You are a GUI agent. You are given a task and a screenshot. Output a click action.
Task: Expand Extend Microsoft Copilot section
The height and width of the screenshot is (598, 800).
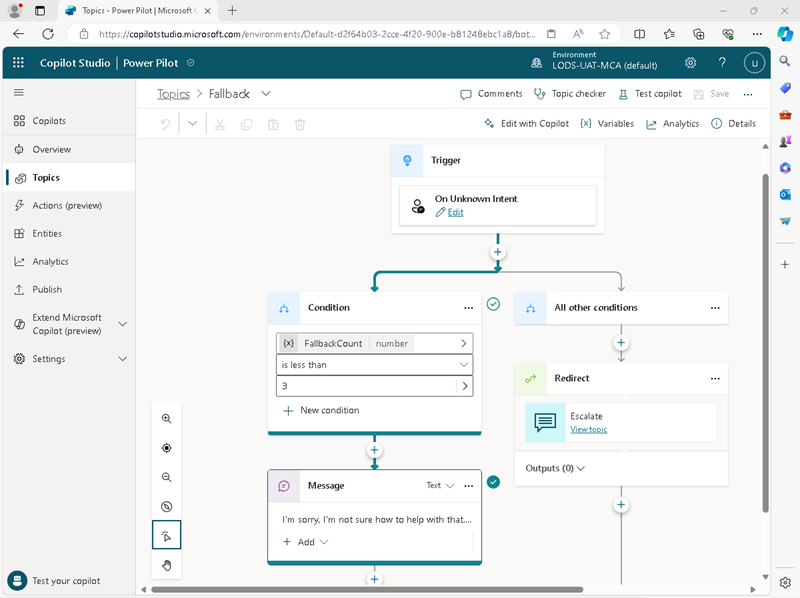click(x=123, y=324)
